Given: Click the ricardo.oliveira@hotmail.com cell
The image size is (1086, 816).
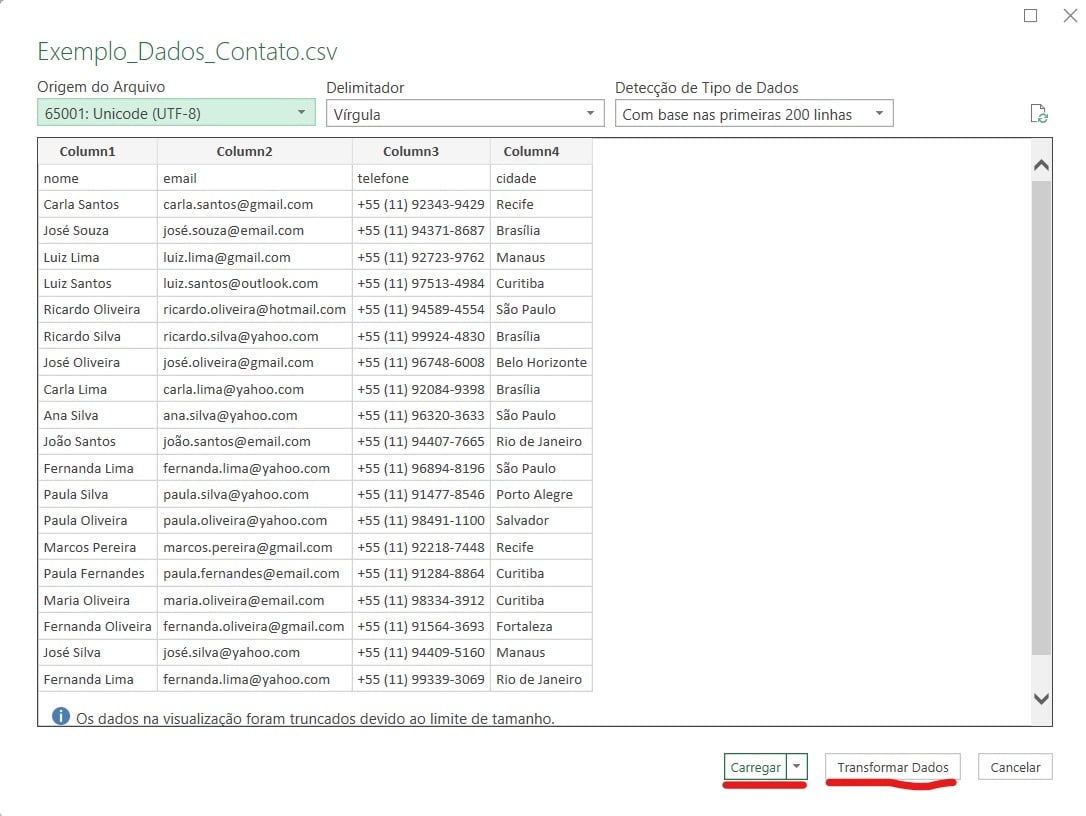Looking at the screenshot, I should [255, 310].
